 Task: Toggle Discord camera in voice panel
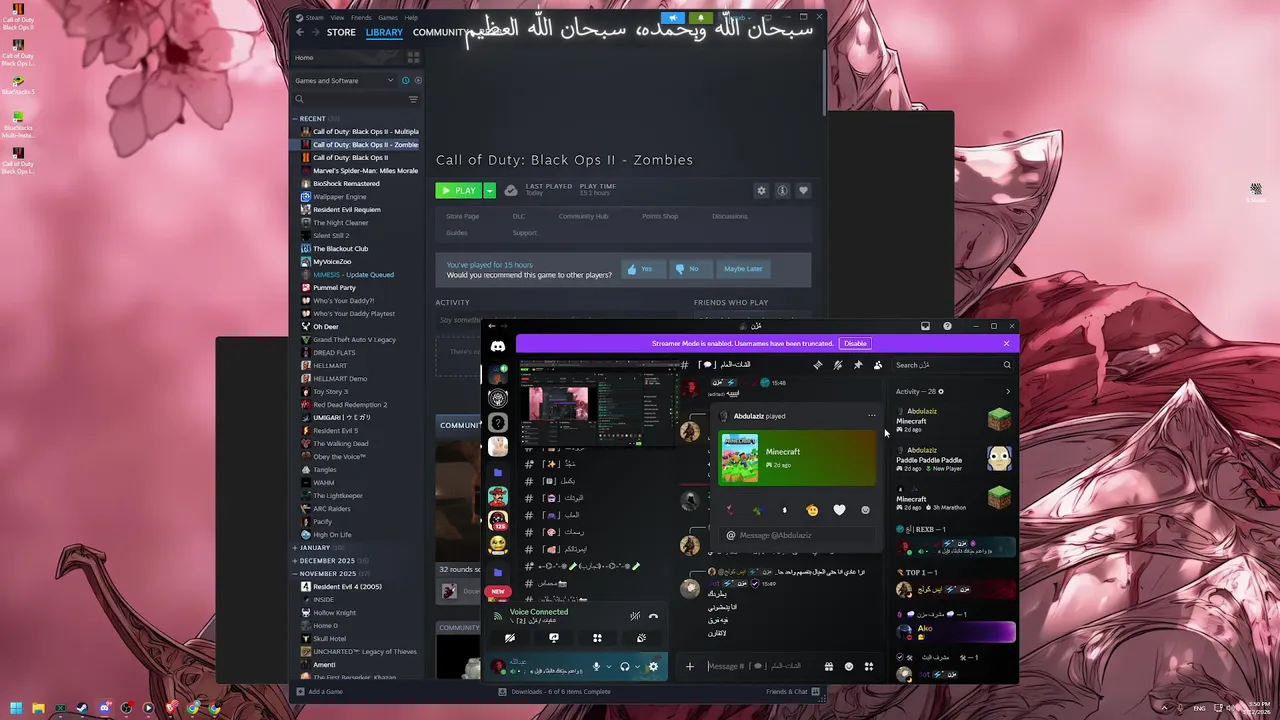pos(510,638)
